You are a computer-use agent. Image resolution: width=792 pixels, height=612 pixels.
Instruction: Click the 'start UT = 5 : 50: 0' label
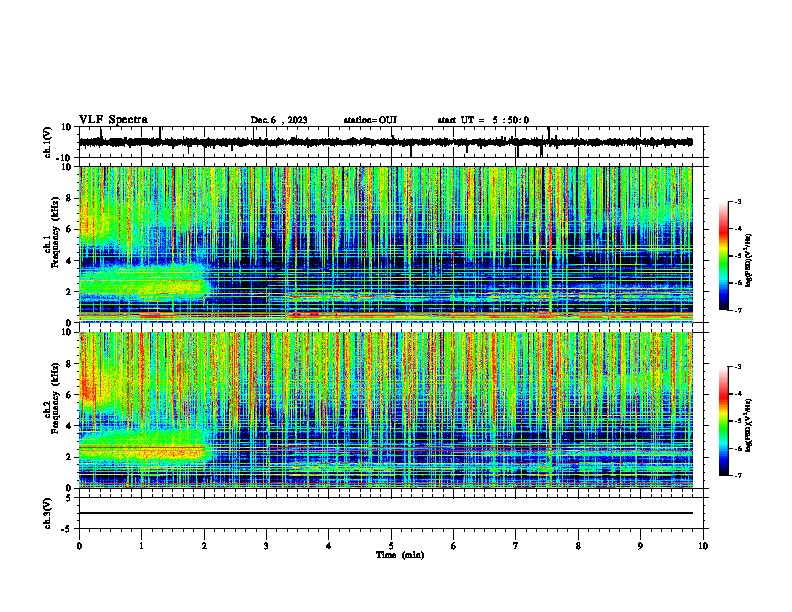(483, 120)
